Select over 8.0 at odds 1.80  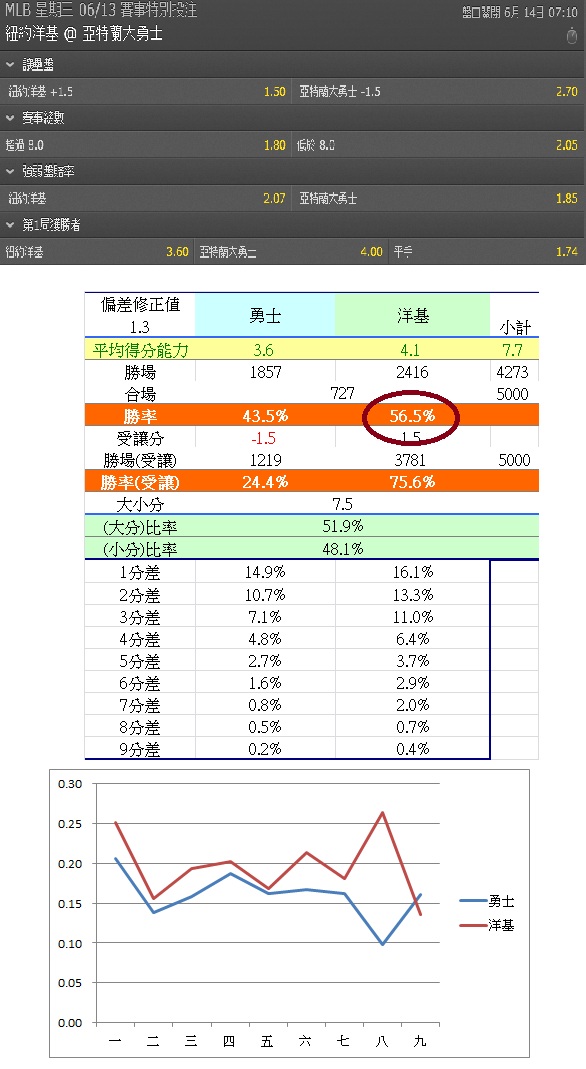pyautogui.click(x=146, y=145)
